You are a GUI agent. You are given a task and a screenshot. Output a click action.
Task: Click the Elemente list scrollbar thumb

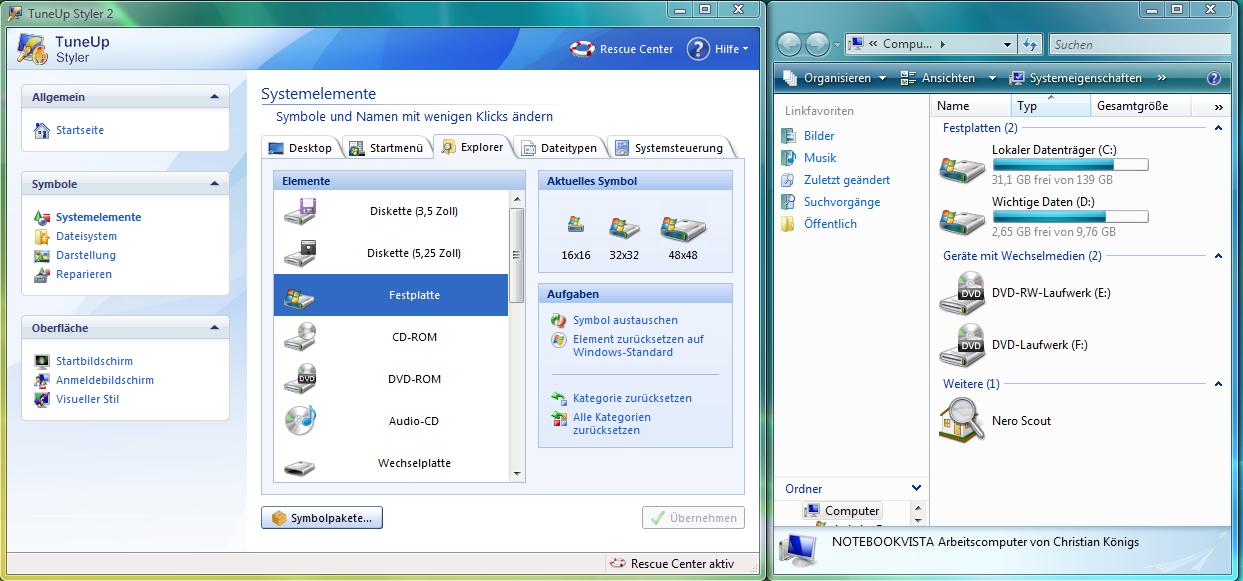pyautogui.click(x=517, y=256)
